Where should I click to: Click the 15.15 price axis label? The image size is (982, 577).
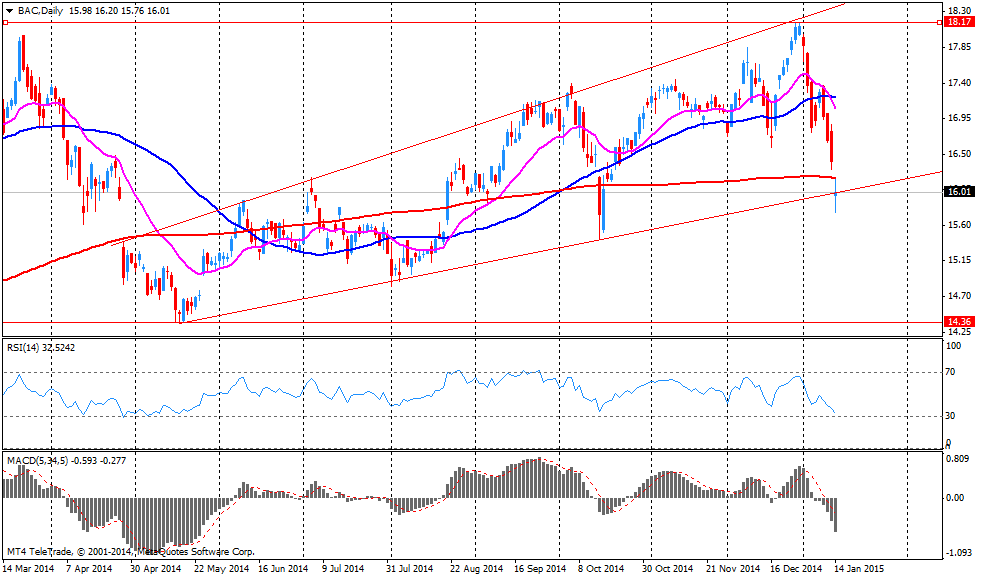[x=959, y=260]
